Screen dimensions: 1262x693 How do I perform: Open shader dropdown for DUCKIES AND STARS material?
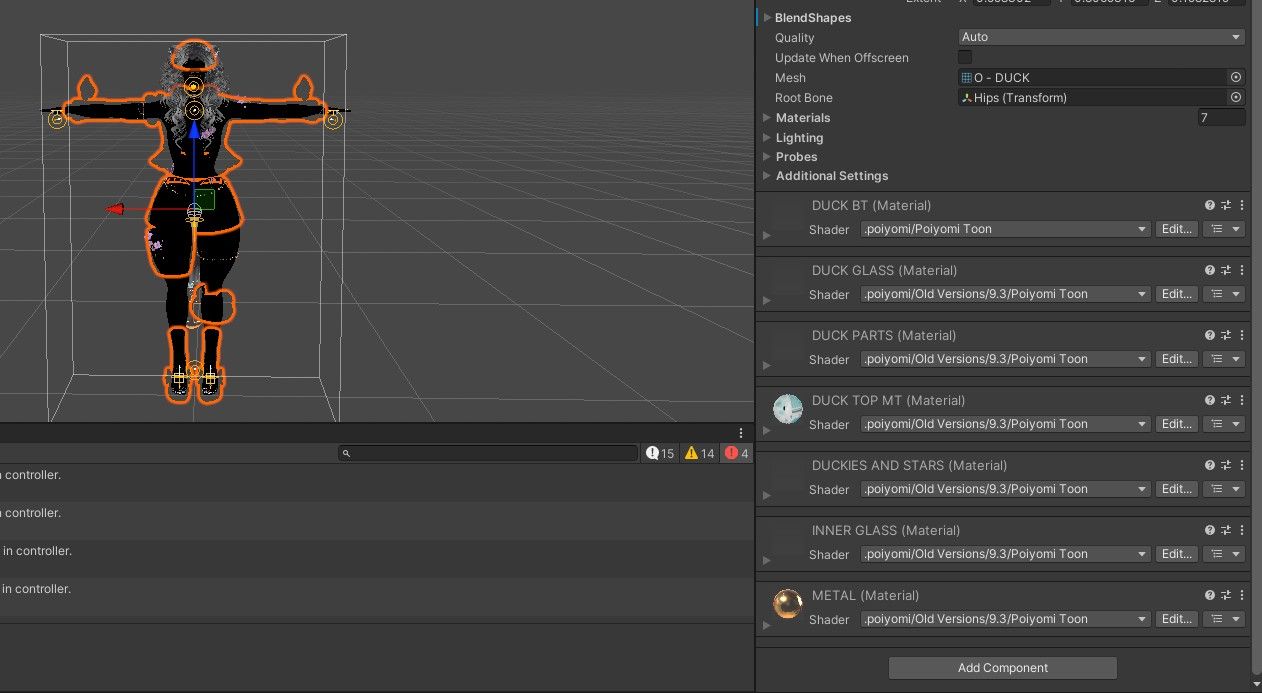(x=1005, y=489)
